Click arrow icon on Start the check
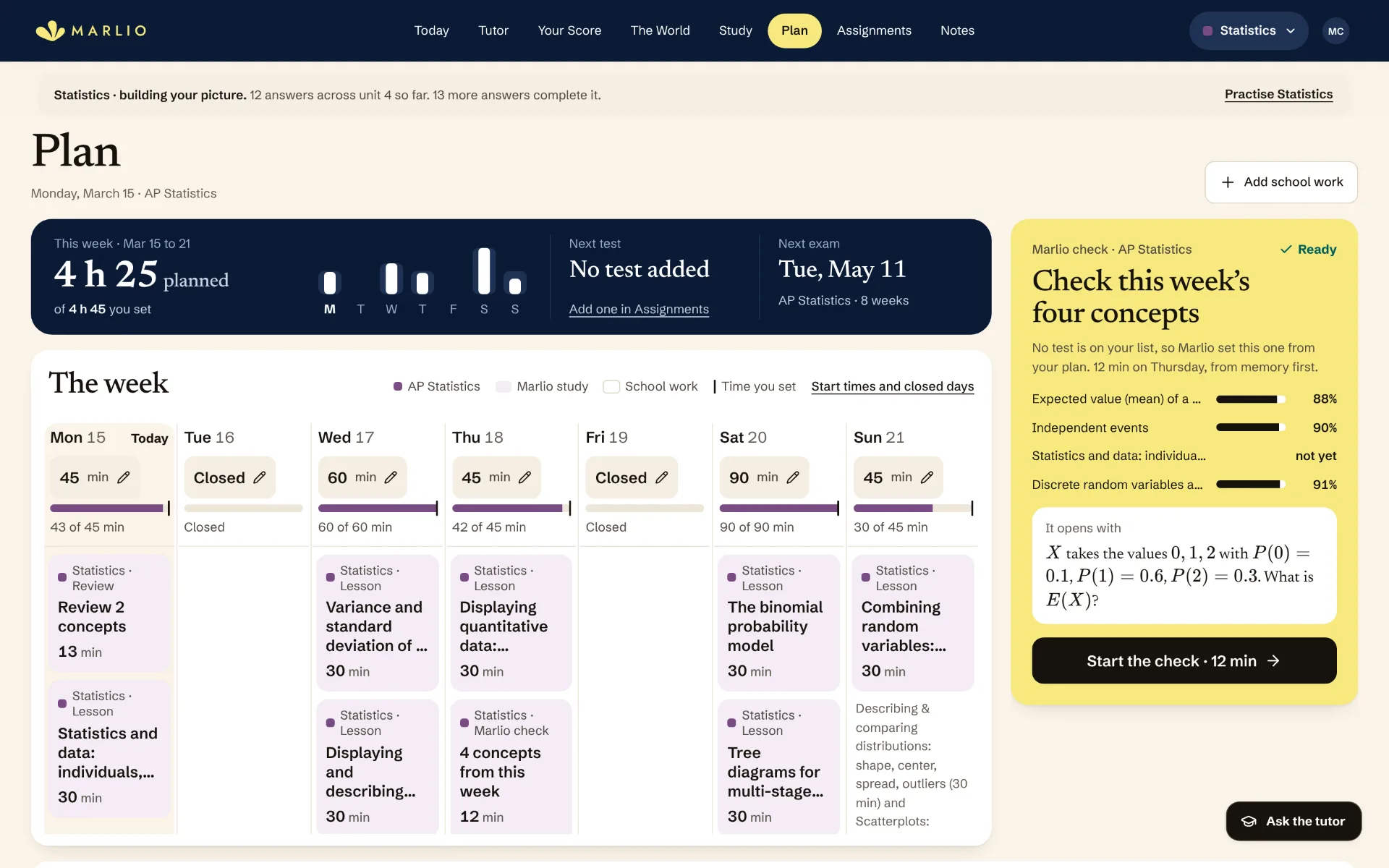The height and width of the screenshot is (868, 1389). [x=1273, y=660]
